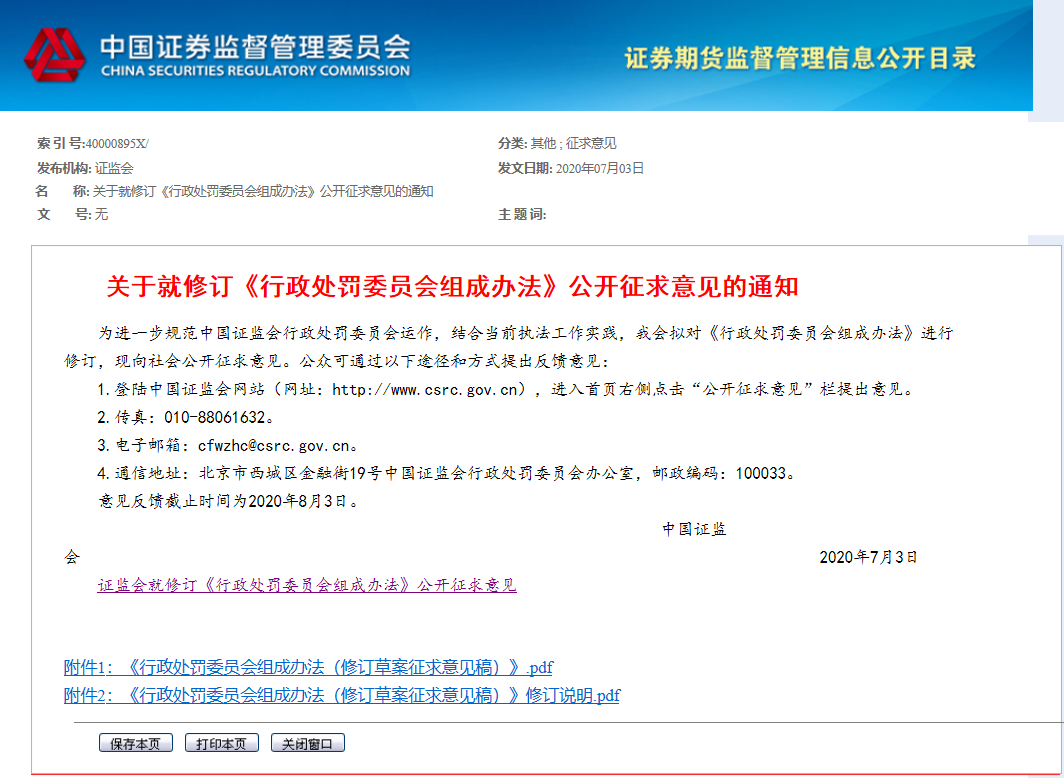Screen dimensions: 1064x778
Task: Click the 文号 value 无
Action: click(101, 215)
